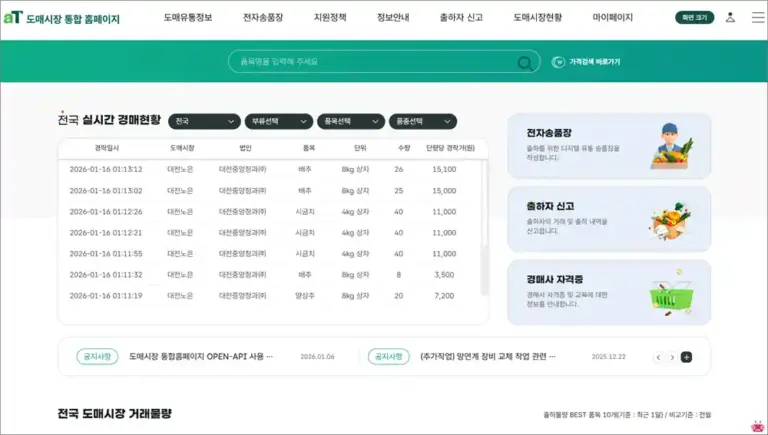
Task: Open the 전국 region dropdown
Action: coord(204,121)
